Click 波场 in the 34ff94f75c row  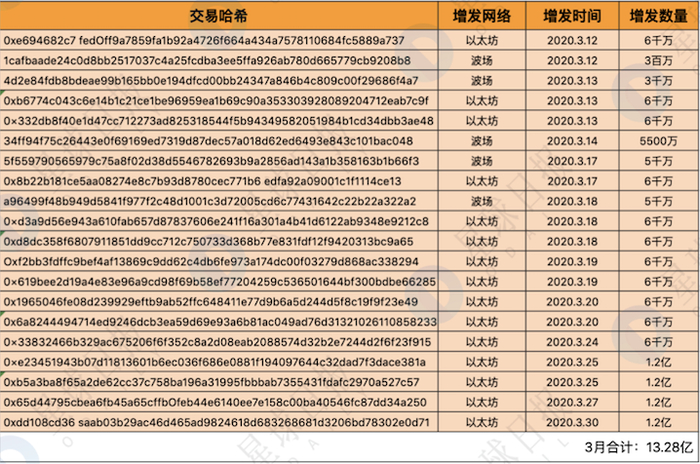tap(482, 141)
